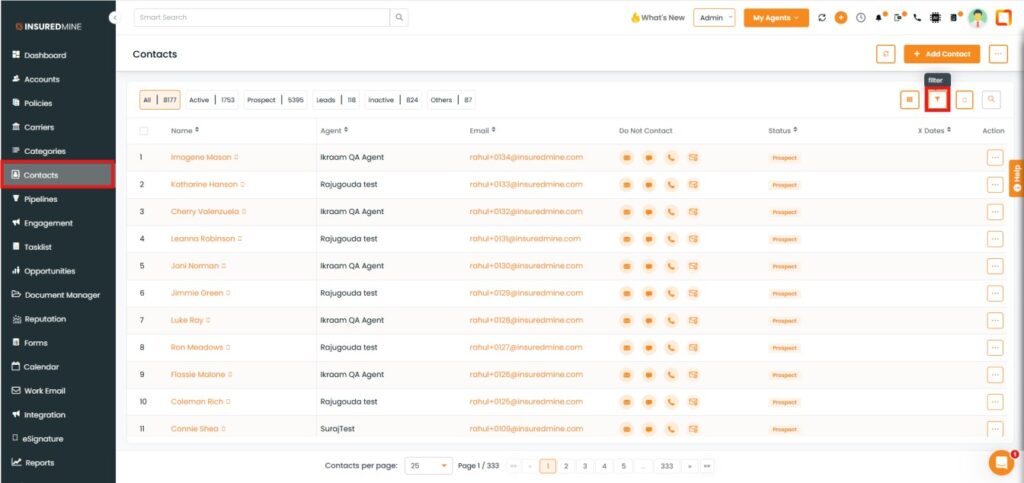Click the notification bell in top bar
This screenshot has height=483, width=1024.
tap(879, 18)
